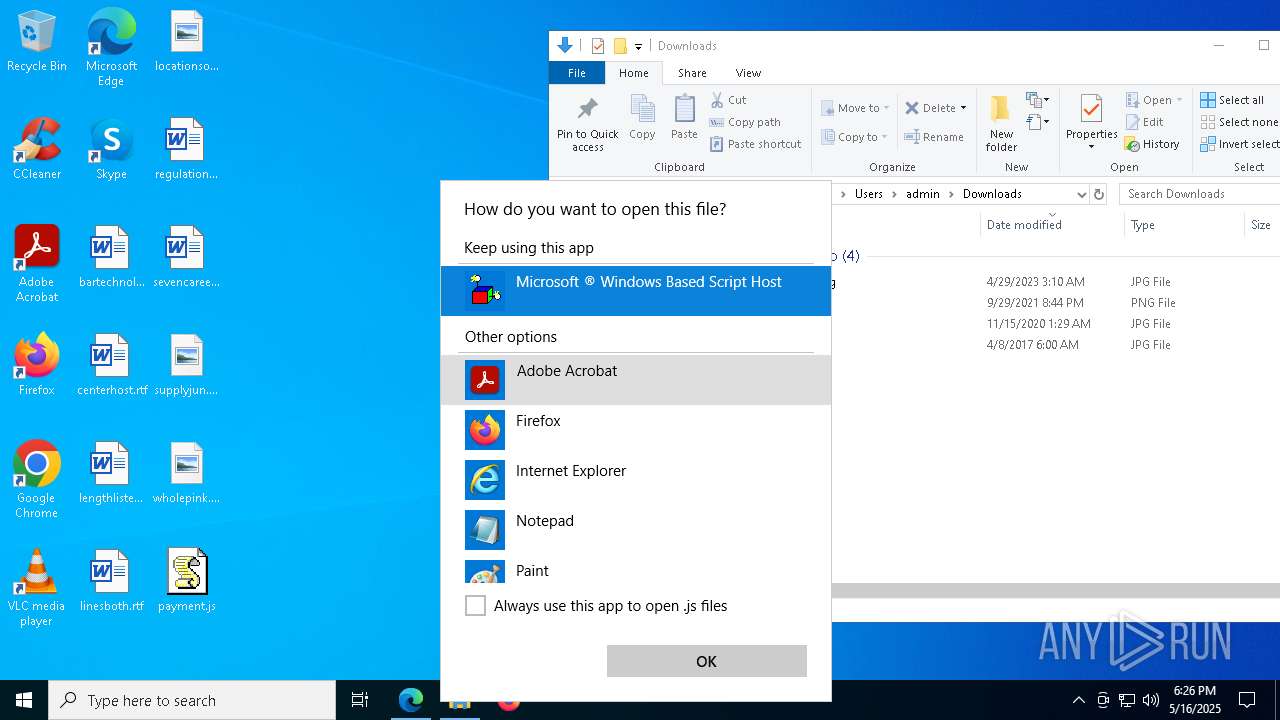Click the Windows taskbar search box

pos(192,700)
